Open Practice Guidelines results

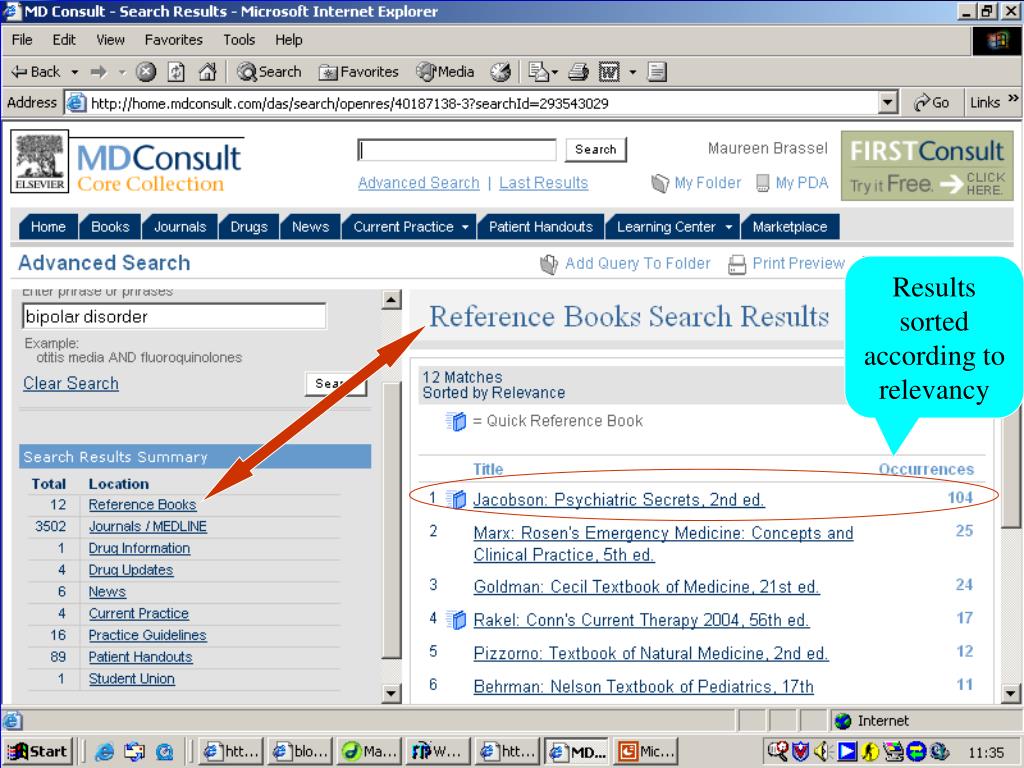tap(148, 635)
